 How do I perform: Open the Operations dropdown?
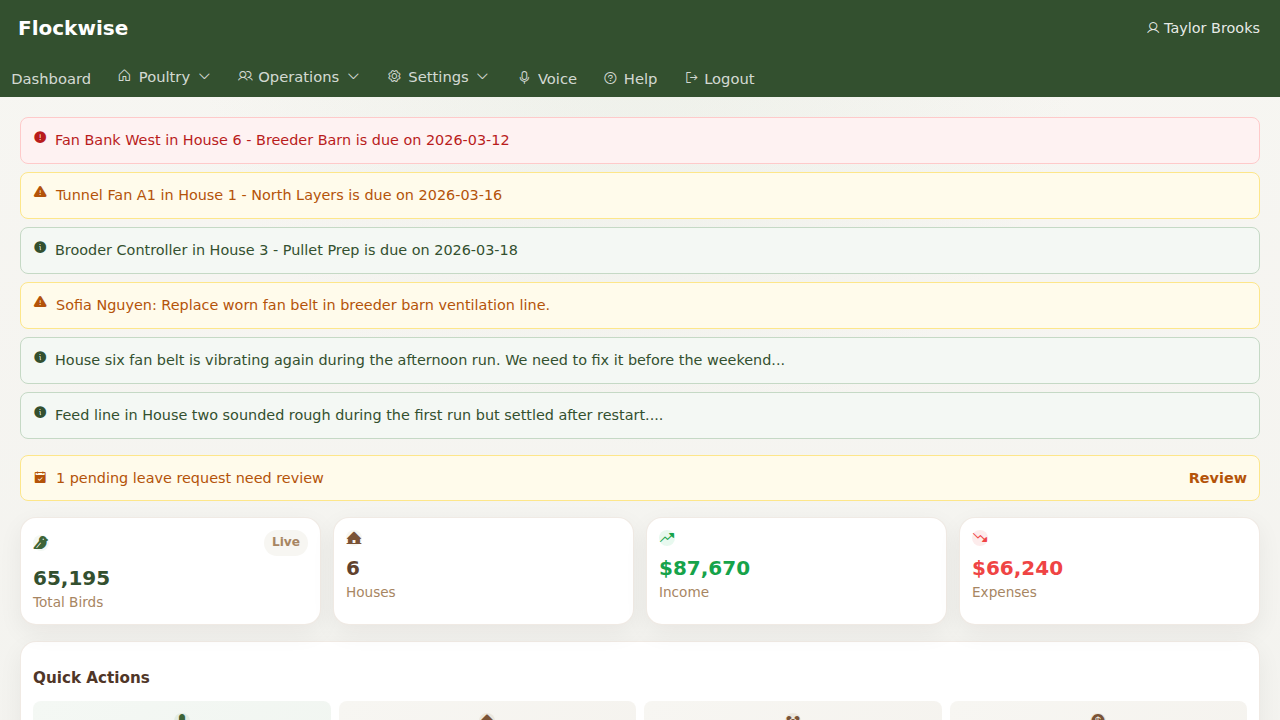point(298,76)
